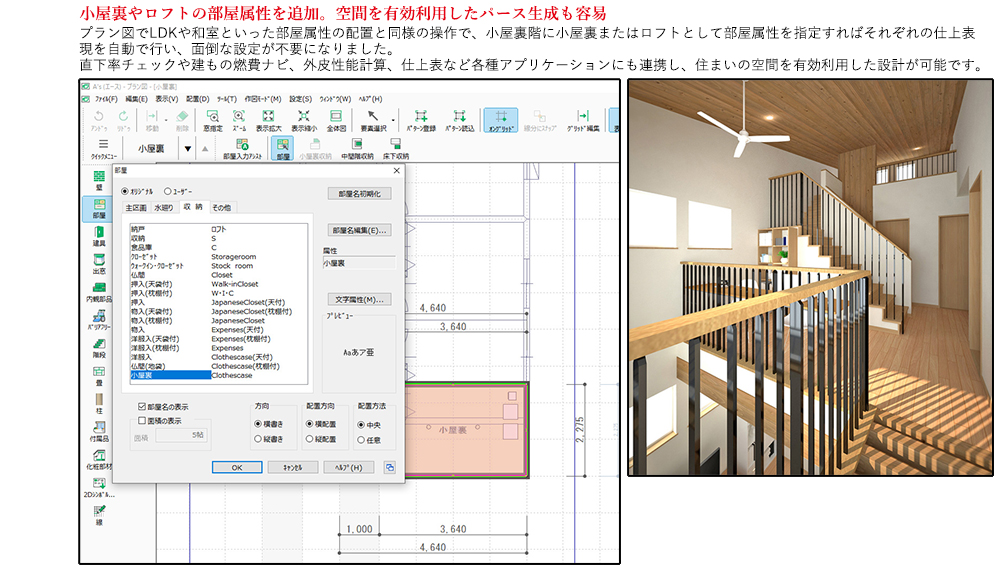Select the 化粧部材 sidebar tool
Screen dimensions: 1000x570
point(99,460)
